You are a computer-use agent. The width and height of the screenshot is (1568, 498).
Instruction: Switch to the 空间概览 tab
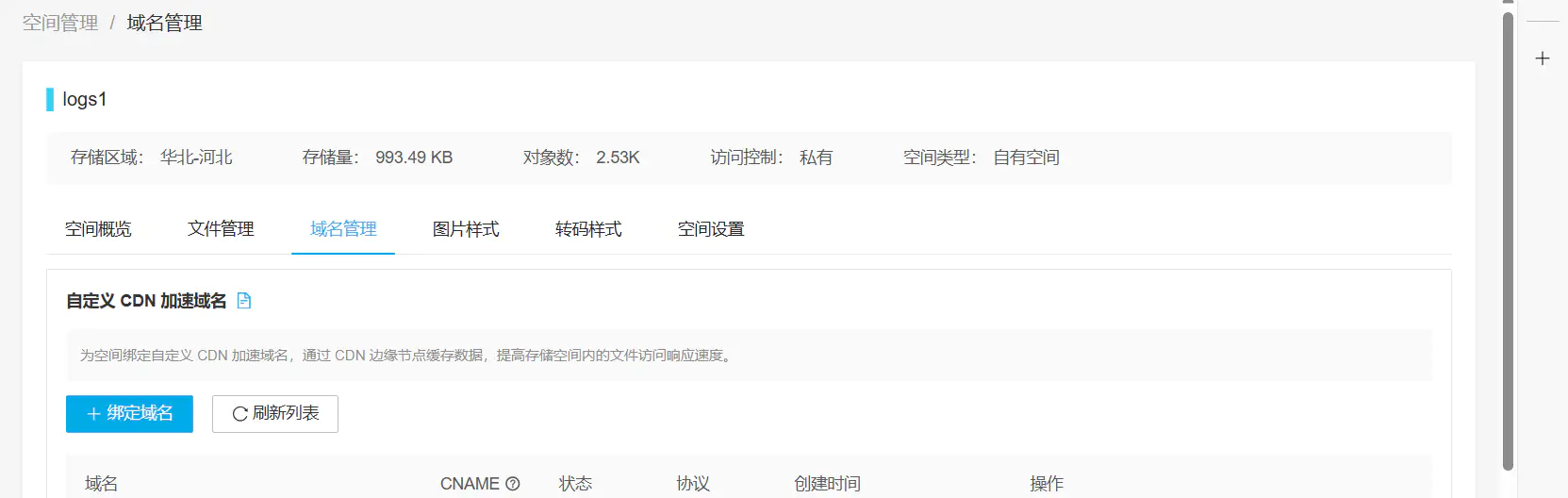coord(98,229)
